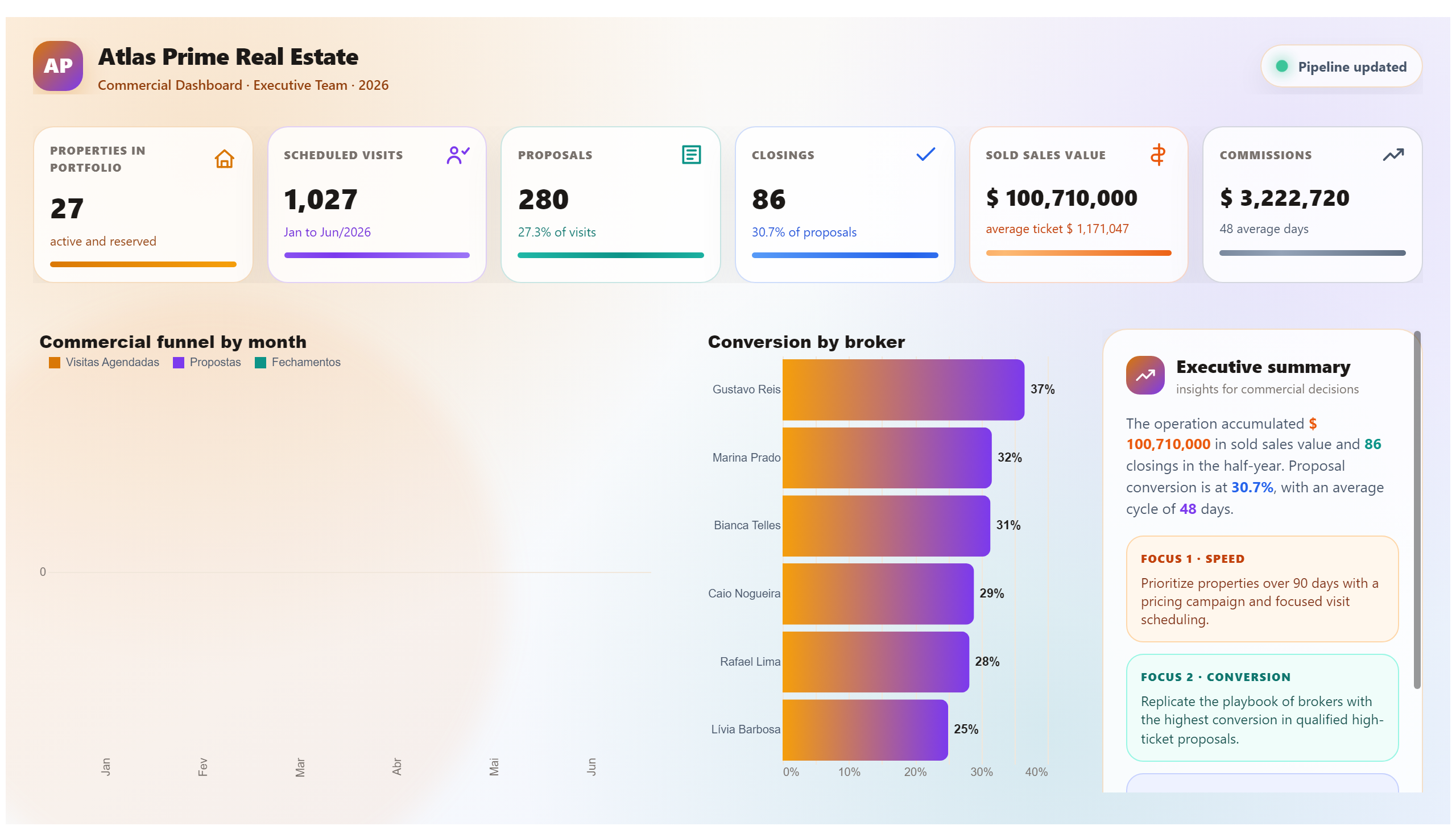Click Marina Prado conversion bar
The image size is (1456, 830).
(x=886, y=458)
